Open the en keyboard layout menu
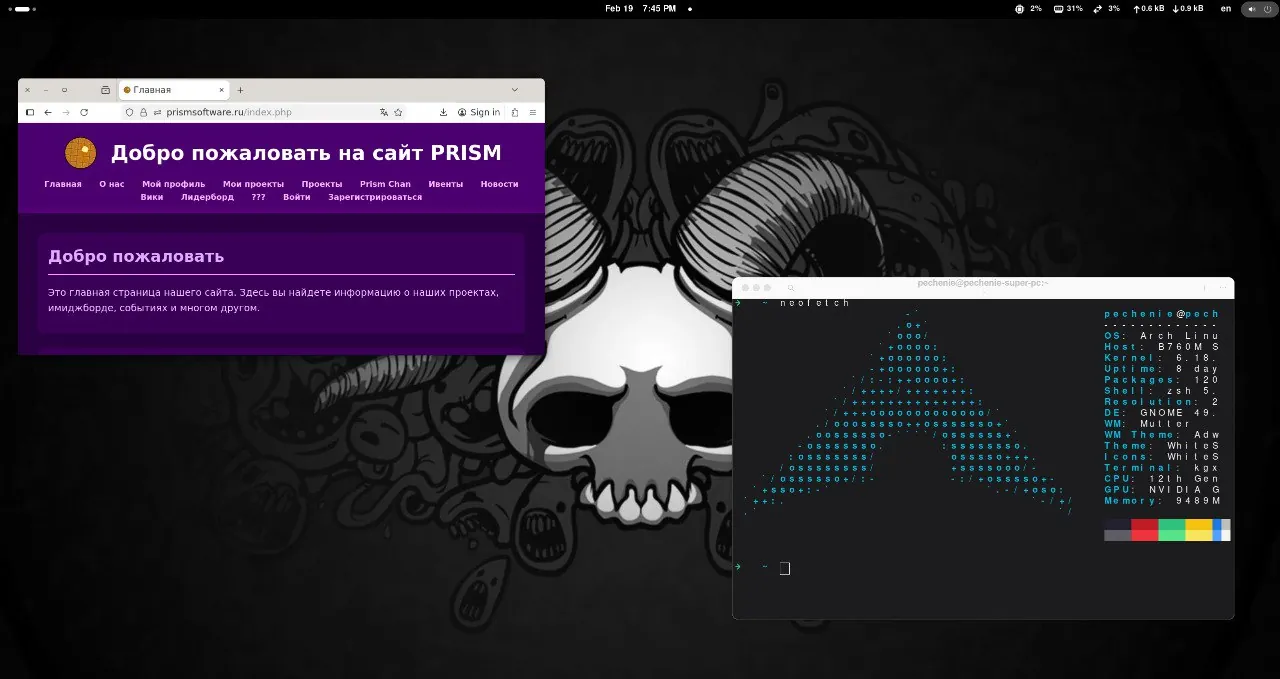Image resolution: width=1280 pixels, height=679 pixels. (x=1226, y=8)
